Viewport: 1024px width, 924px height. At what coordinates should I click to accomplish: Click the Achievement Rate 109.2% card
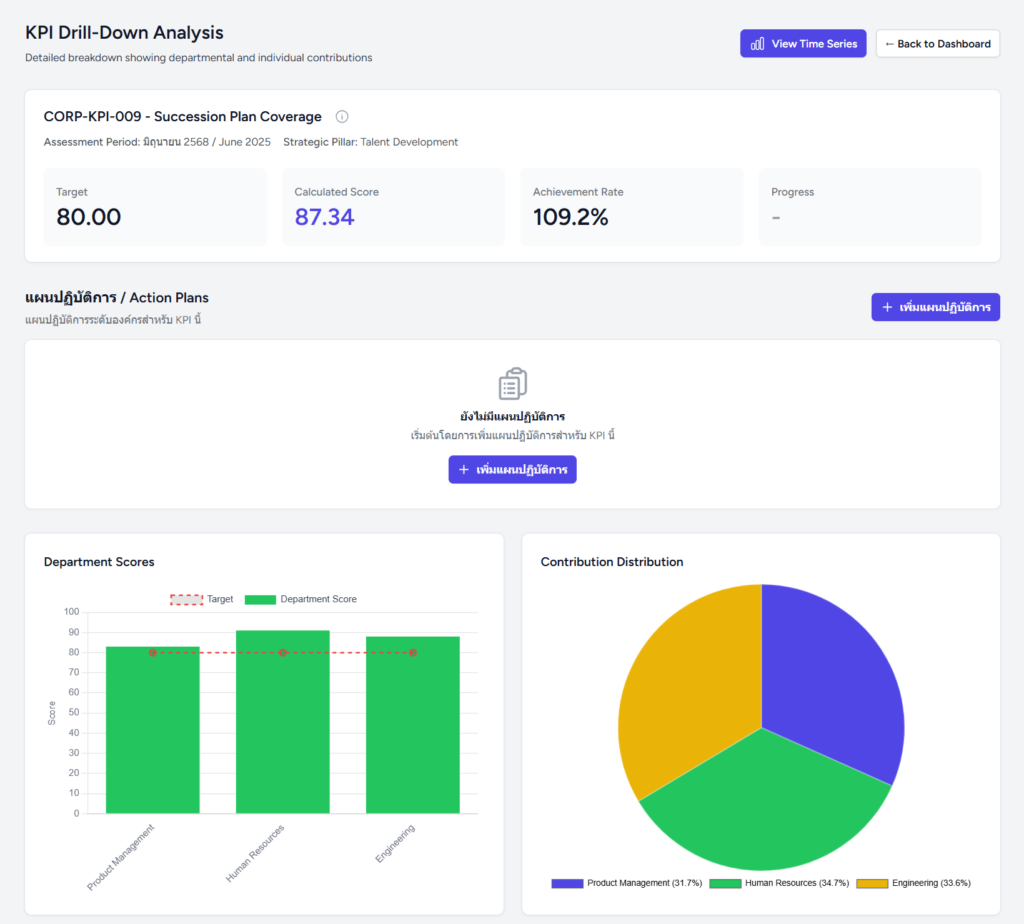(631, 206)
